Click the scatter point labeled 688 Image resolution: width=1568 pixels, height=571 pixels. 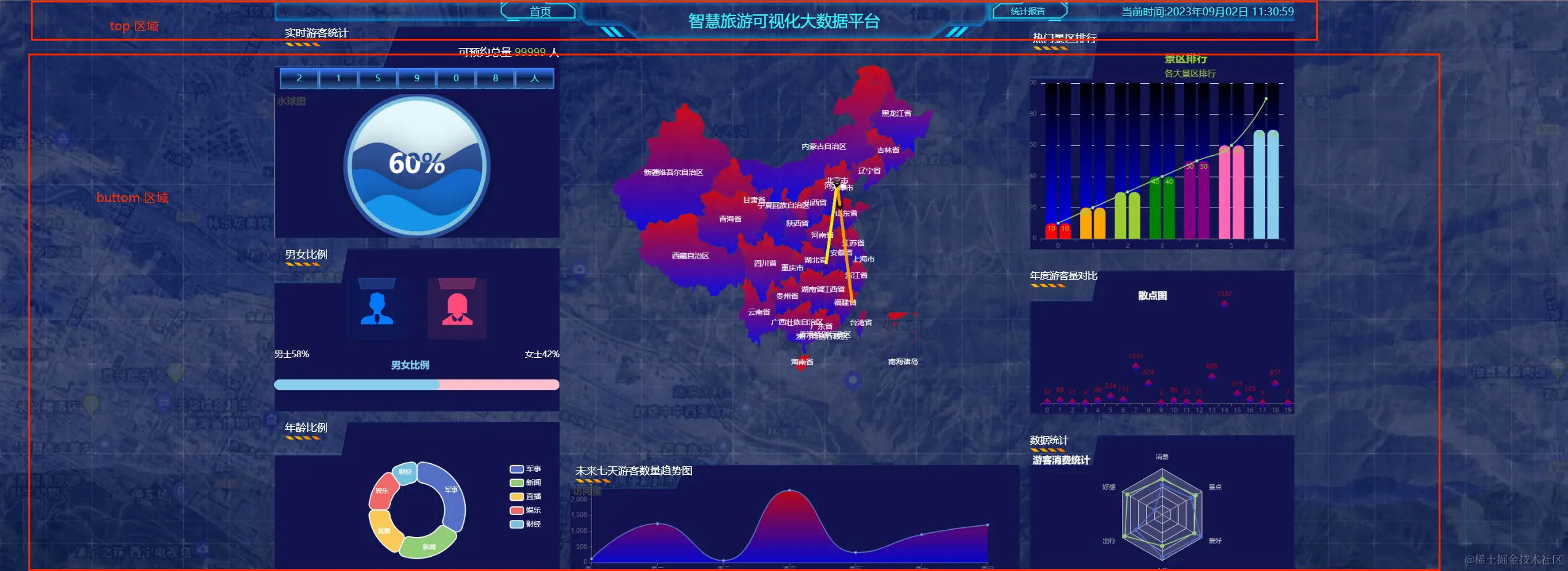pos(1212,376)
